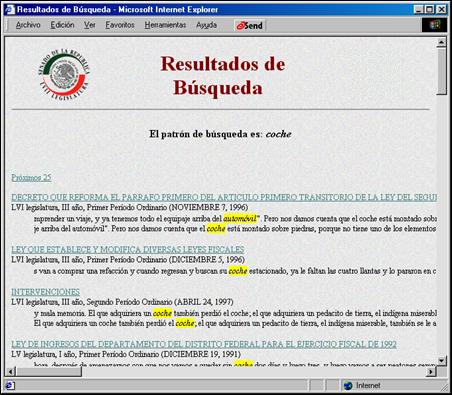Click the horizontal scrollbar right arrow
This screenshot has width=452, height=395.
point(432,371)
